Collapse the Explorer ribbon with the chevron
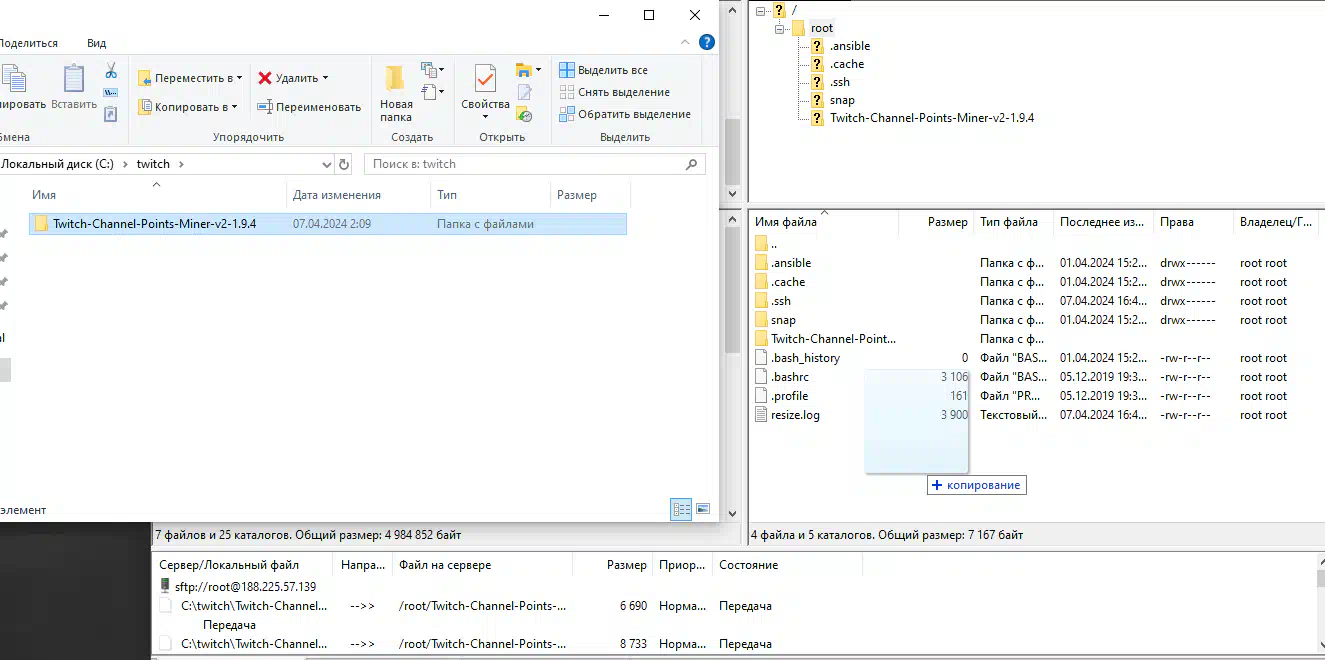Image resolution: width=1325 pixels, height=660 pixels. click(x=685, y=42)
